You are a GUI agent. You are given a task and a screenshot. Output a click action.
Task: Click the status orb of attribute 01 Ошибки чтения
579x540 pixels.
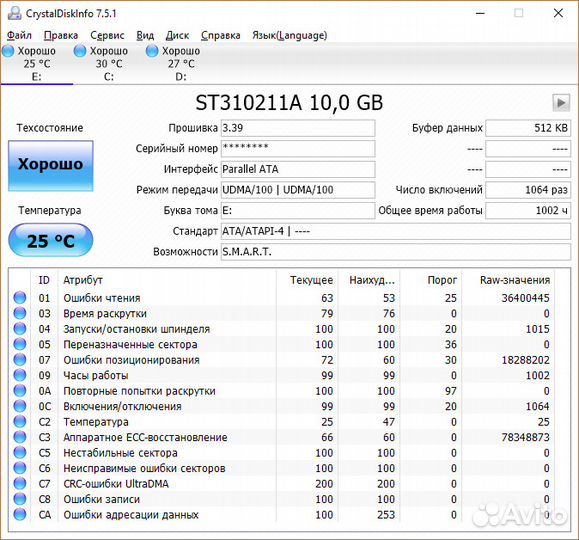(x=20, y=298)
